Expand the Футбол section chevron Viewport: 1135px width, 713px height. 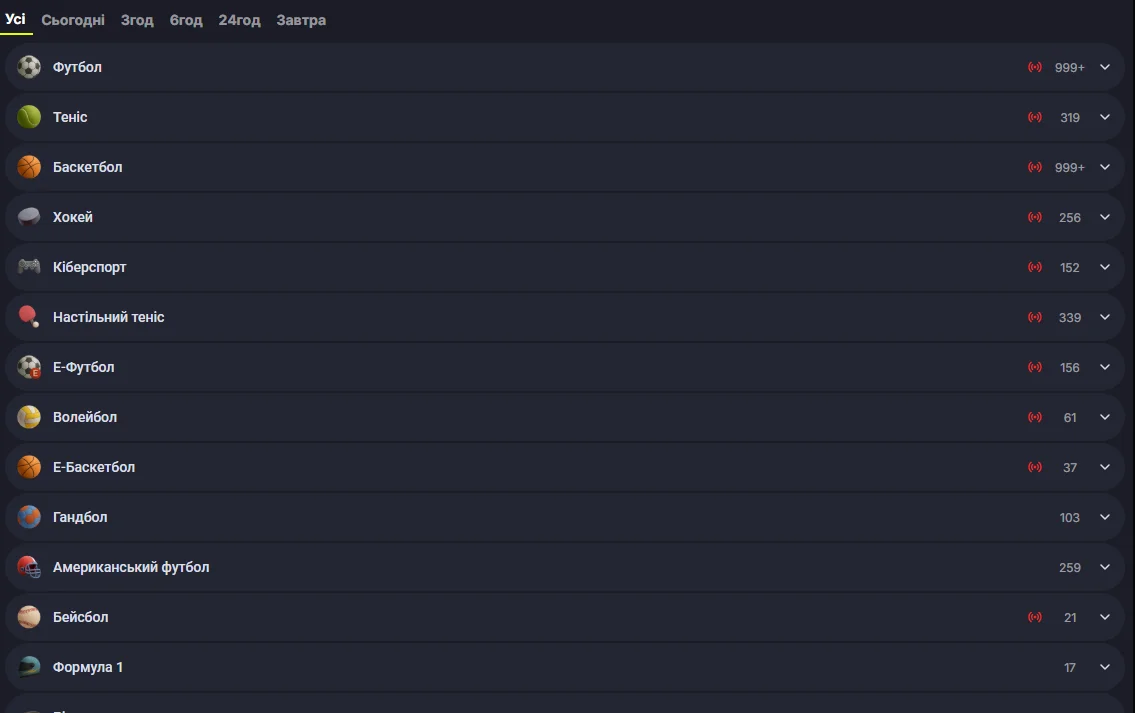1105,67
